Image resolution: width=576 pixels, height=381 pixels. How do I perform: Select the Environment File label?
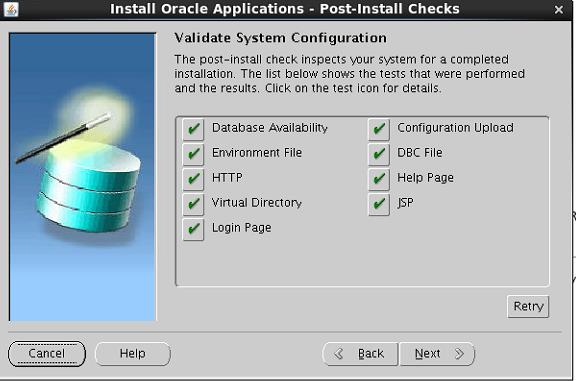click(x=257, y=152)
